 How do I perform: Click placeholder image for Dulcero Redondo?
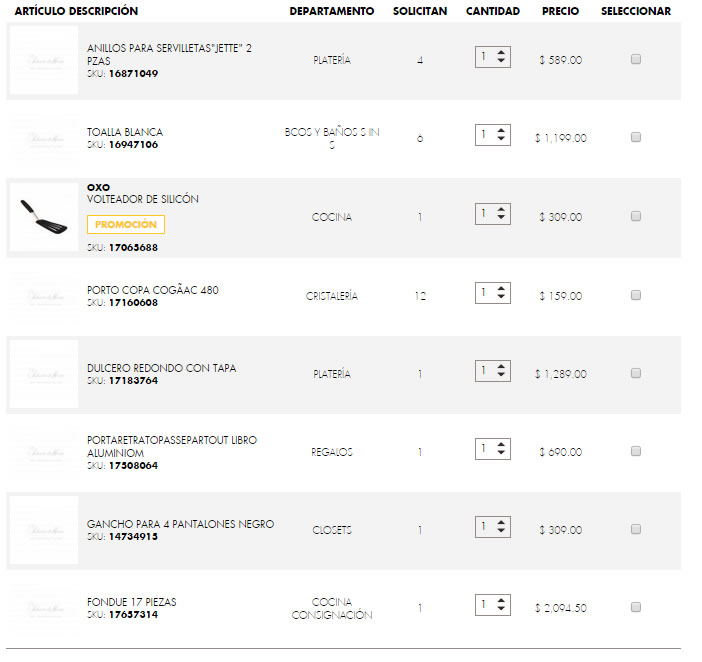(43, 374)
